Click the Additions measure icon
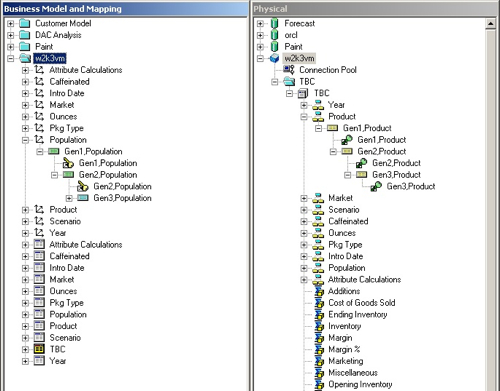 tap(319, 291)
